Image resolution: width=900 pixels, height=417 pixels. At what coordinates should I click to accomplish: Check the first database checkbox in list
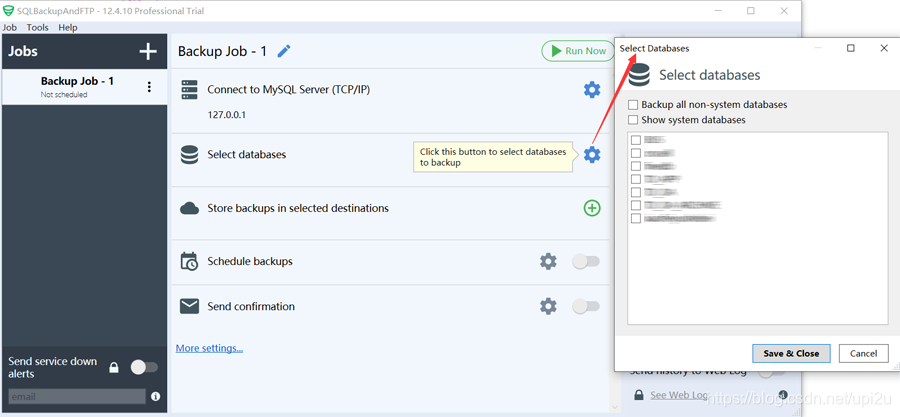[636, 140]
